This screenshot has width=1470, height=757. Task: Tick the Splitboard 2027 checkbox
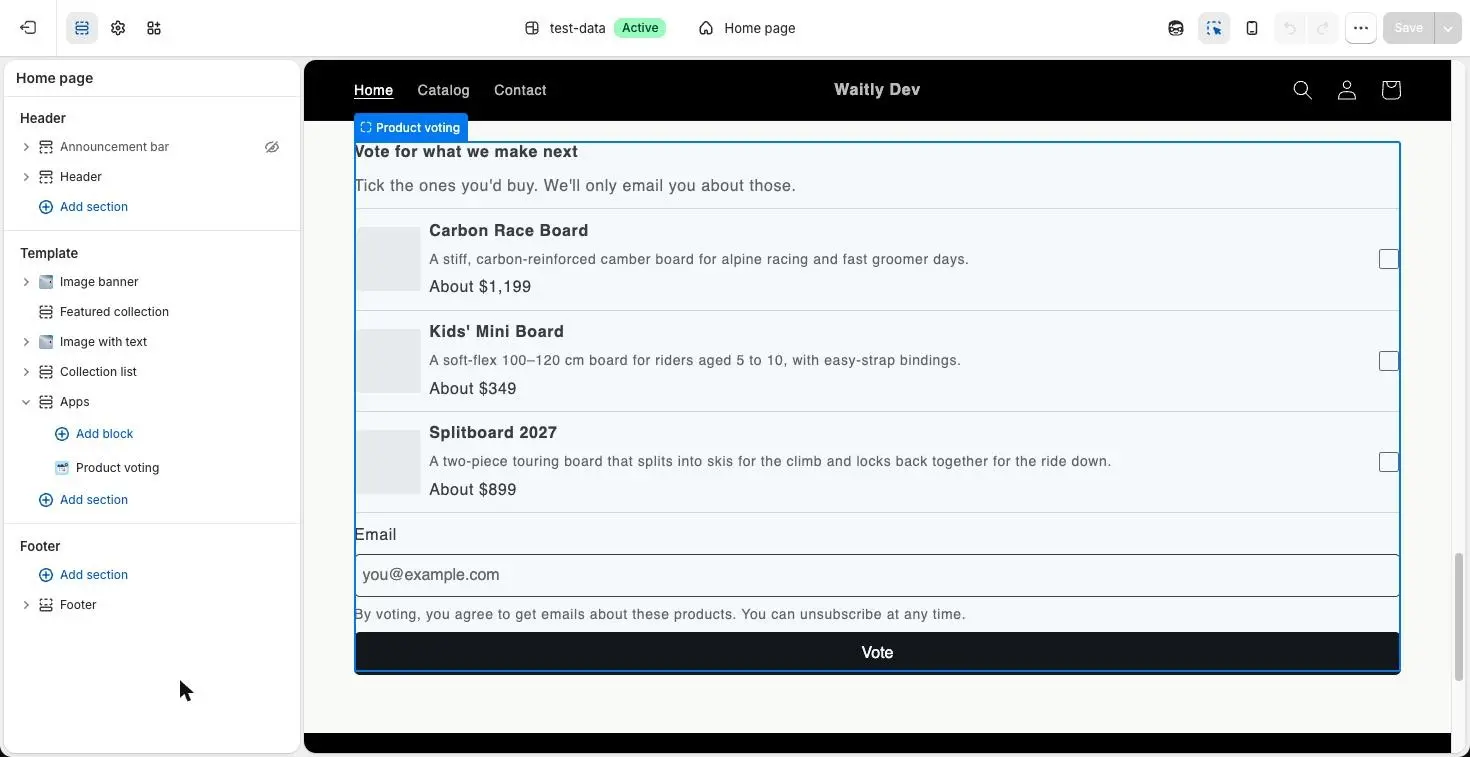click(1389, 462)
